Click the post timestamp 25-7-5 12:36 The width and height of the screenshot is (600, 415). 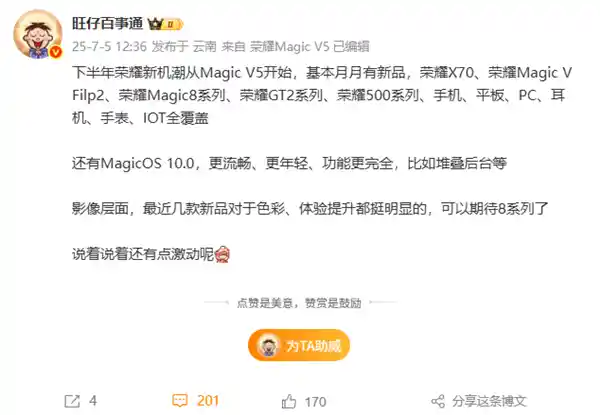click(109, 47)
